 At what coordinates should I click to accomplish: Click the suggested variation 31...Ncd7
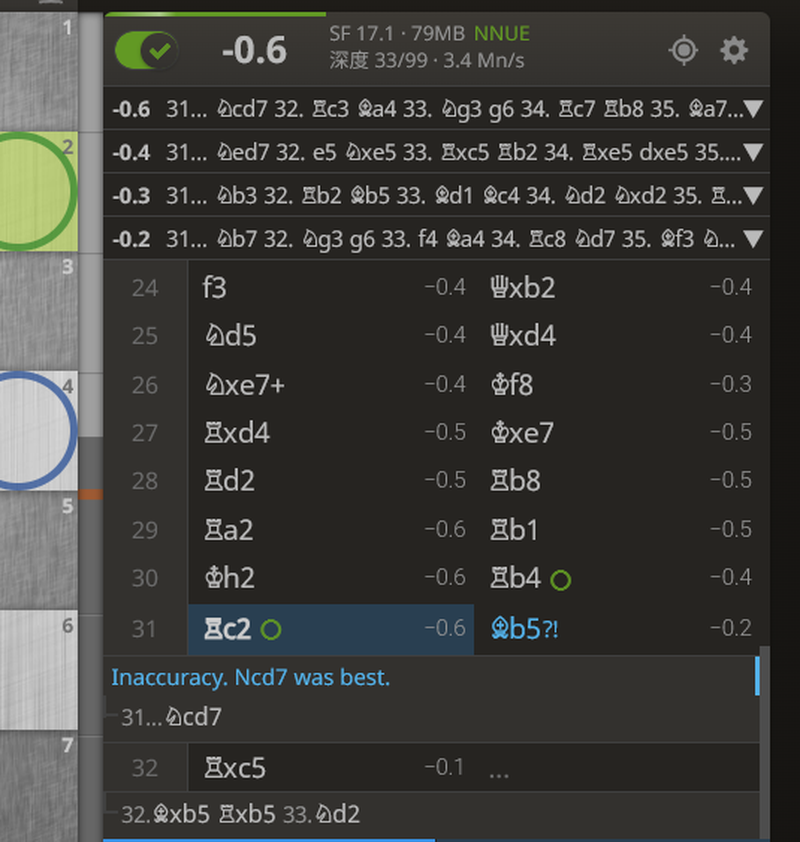pos(171,717)
